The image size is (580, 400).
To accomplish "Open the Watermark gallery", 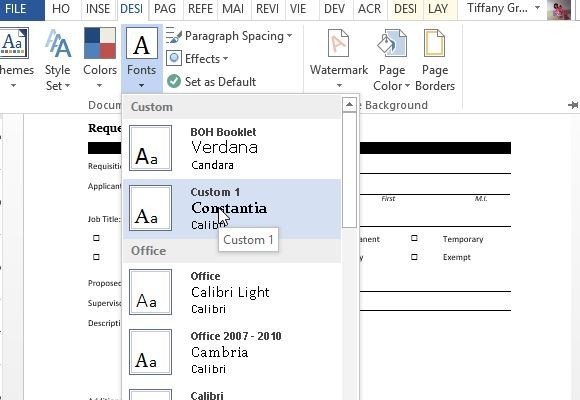I will pyautogui.click(x=338, y=59).
